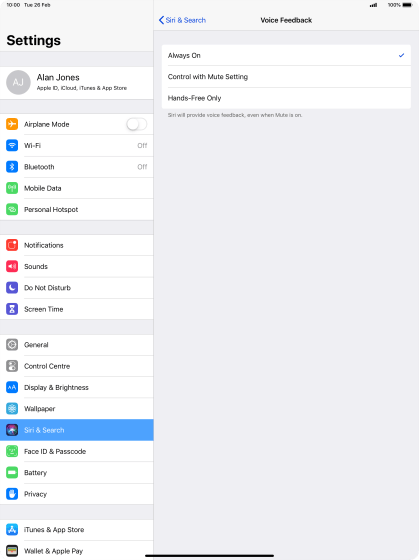Tap the Privacy hand icon
419x560 pixels.
(x=12, y=494)
